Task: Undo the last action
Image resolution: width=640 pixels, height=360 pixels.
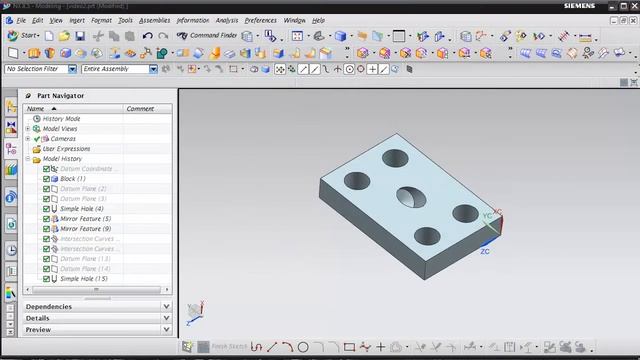Action: 147,36
